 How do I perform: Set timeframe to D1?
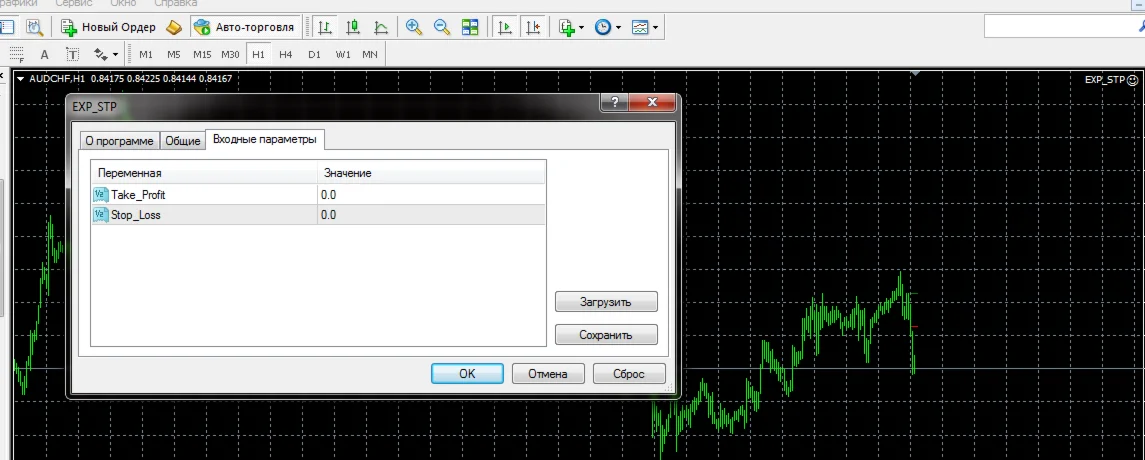[314, 55]
